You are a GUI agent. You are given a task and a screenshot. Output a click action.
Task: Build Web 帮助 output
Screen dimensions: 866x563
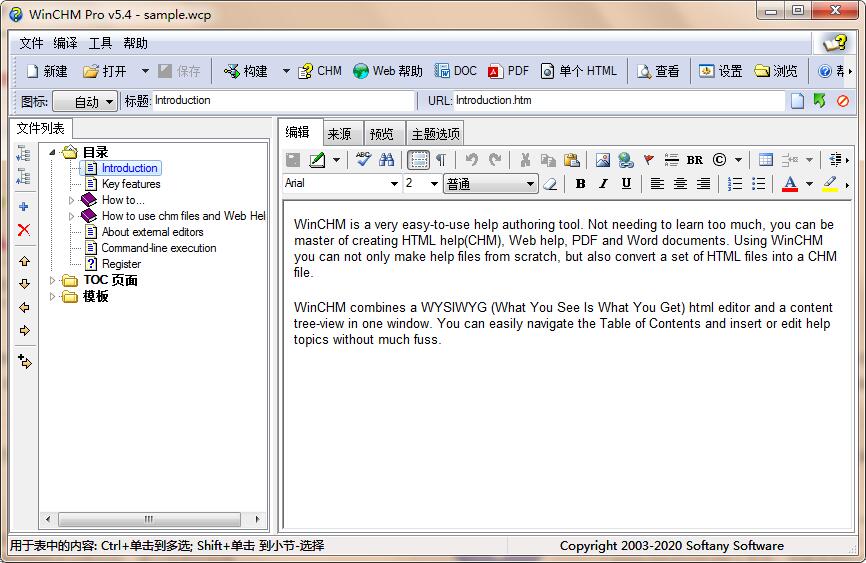387,71
